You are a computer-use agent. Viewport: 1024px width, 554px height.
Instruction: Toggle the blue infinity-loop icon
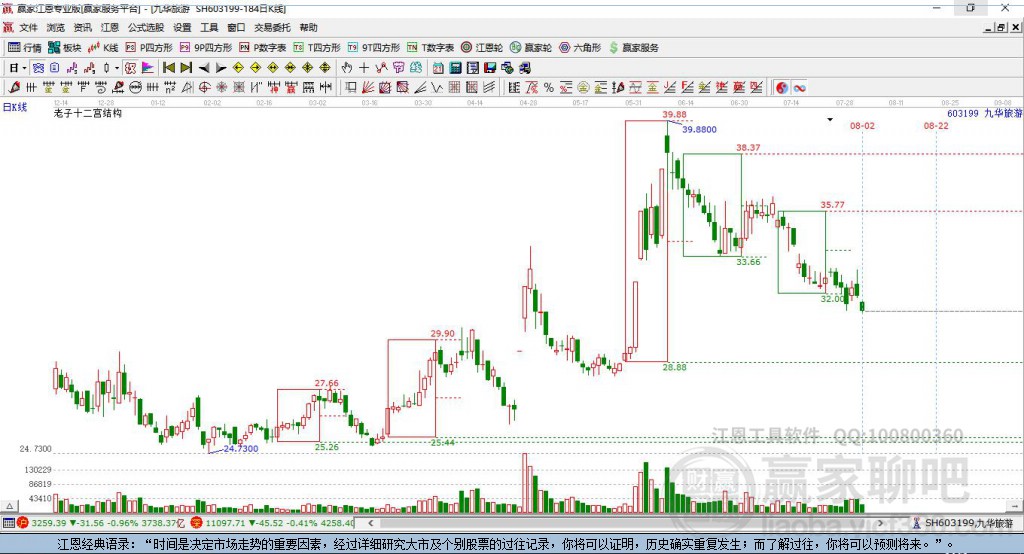(x=799, y=88)
